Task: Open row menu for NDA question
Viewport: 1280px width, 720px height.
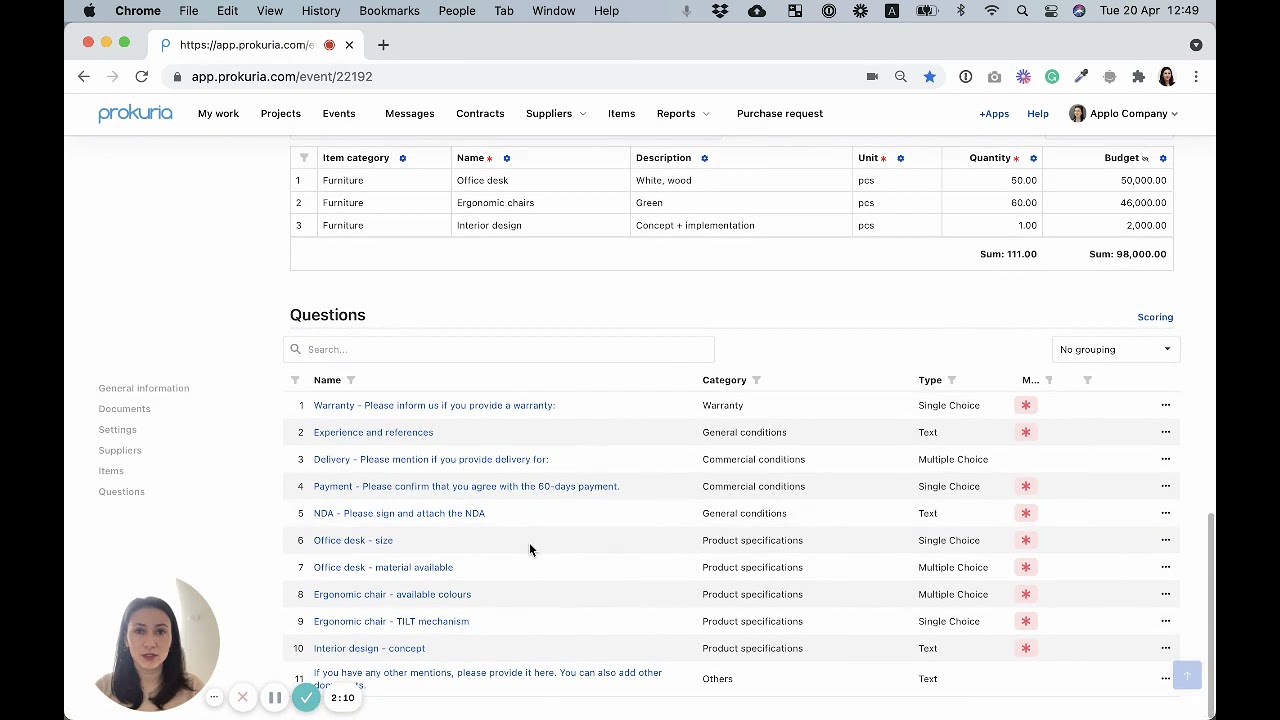Action: 1166,513
